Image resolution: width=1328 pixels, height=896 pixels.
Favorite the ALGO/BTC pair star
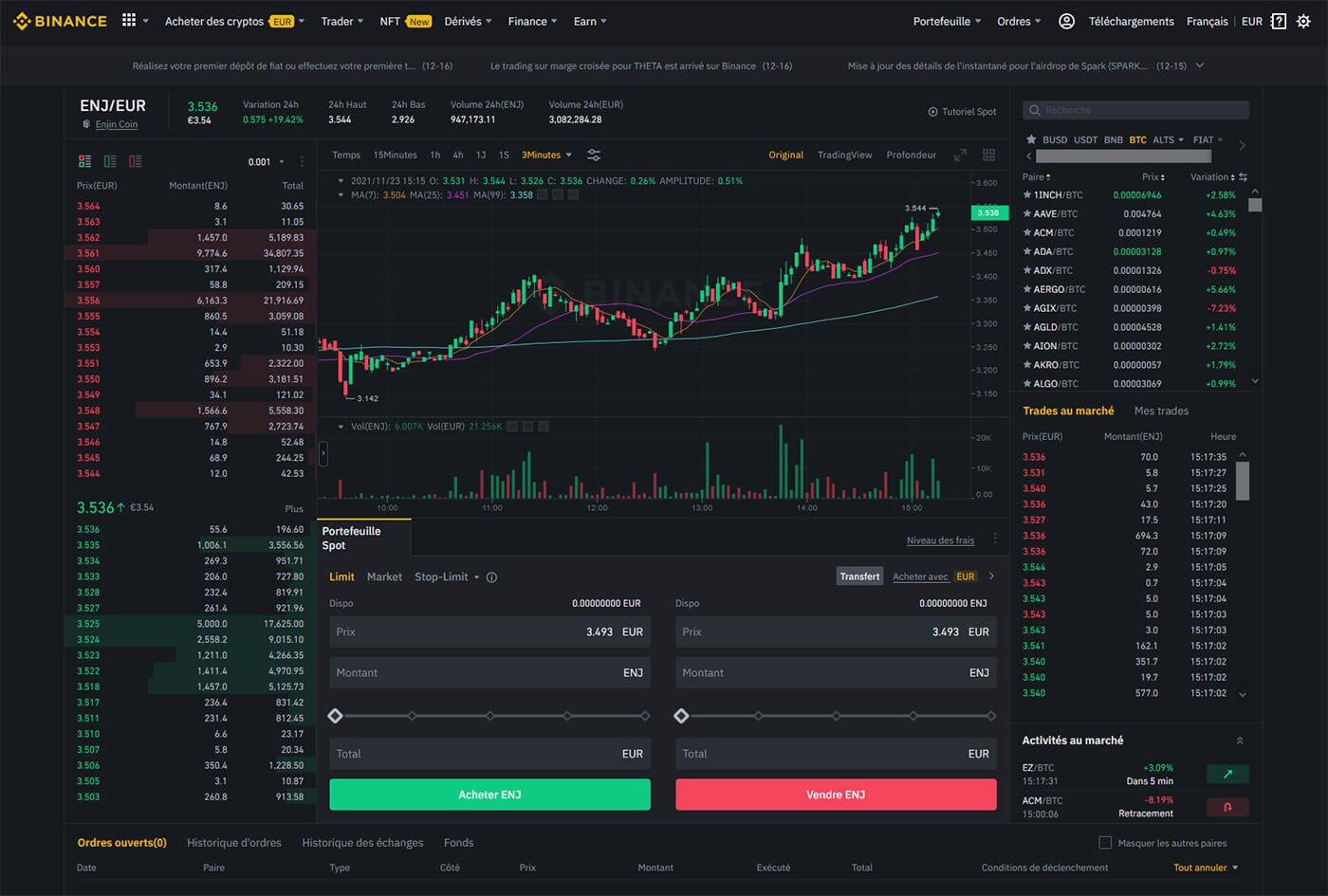coord(1027,383)
